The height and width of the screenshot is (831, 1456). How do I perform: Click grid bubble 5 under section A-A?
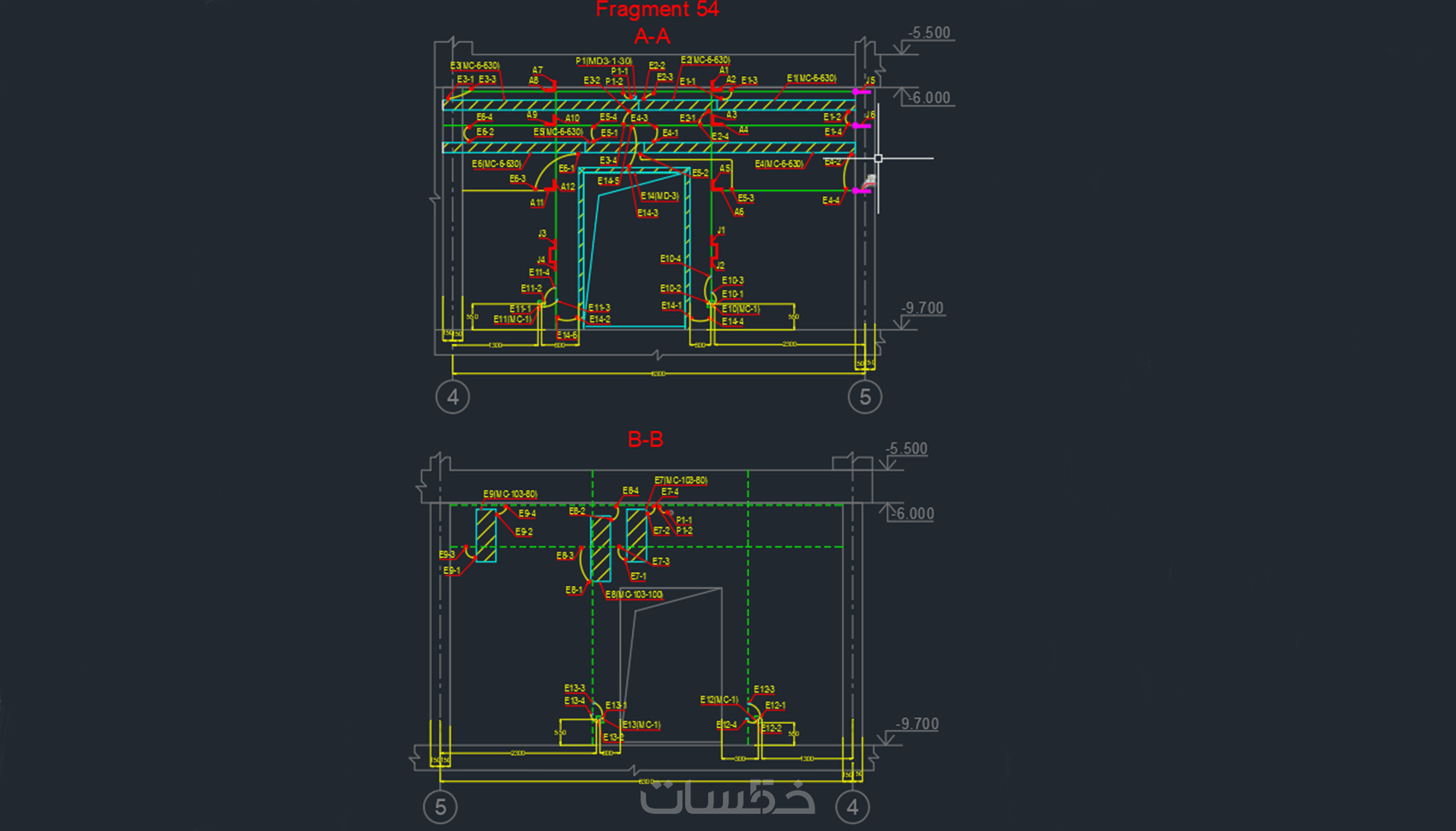[865, 397]
